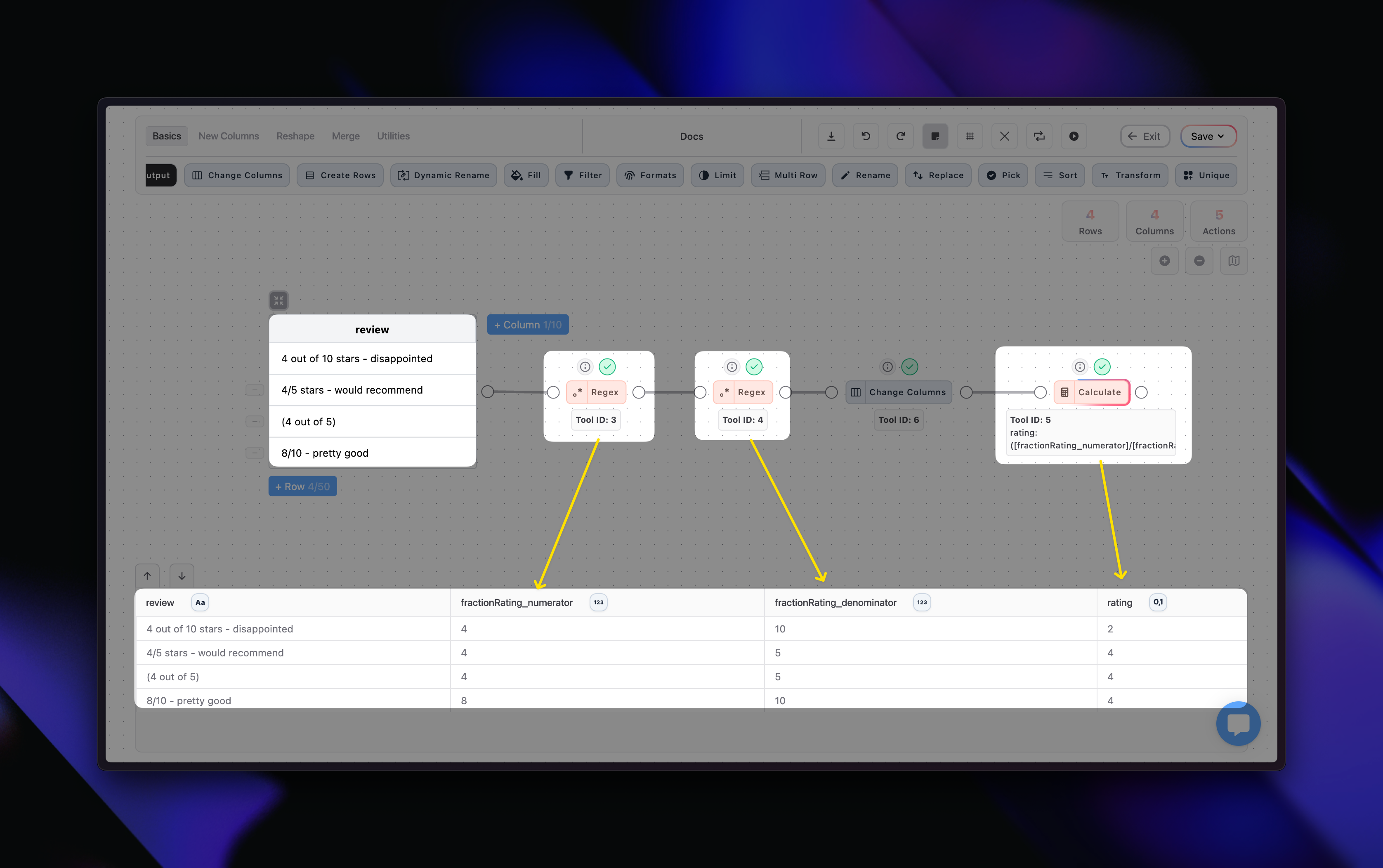The width and height of the screenshot is (1383, 868).
Task: Click the download icon in top toolbar
Action: 831,136
